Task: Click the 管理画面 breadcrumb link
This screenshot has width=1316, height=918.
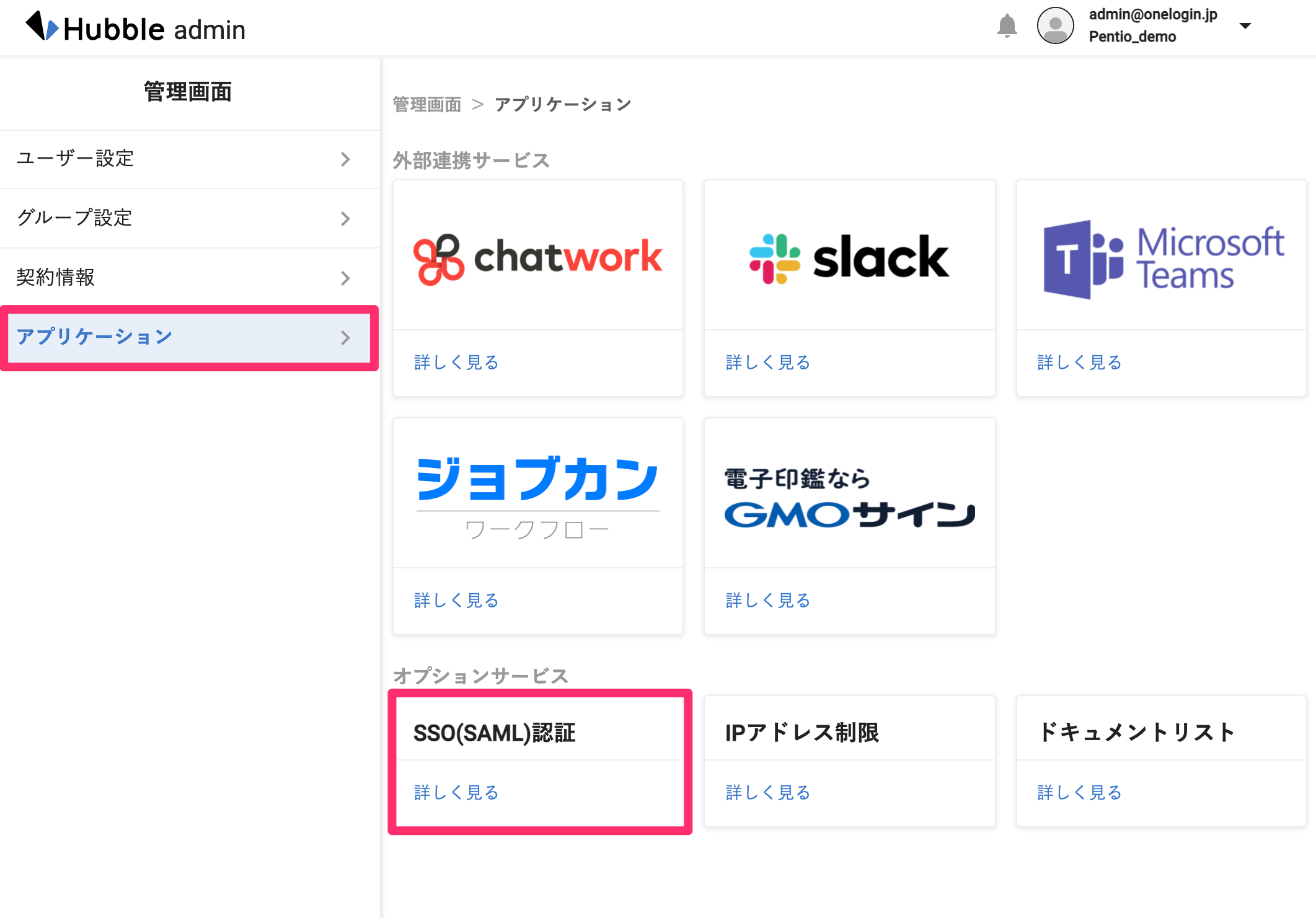Action: 427,105
